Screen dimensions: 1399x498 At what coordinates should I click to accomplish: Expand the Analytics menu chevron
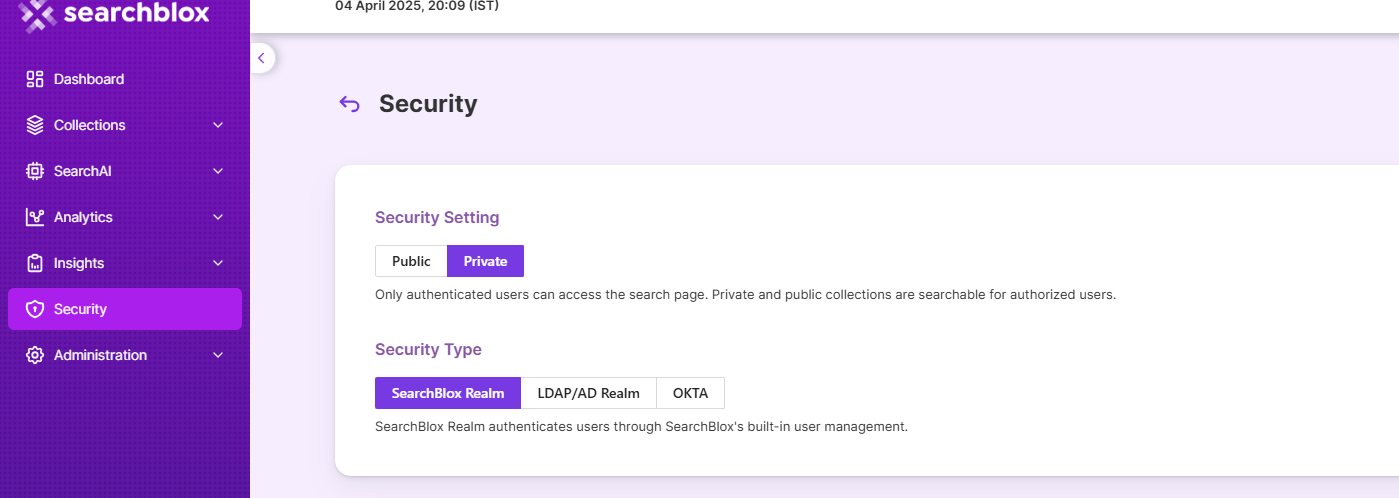point(218,217)
